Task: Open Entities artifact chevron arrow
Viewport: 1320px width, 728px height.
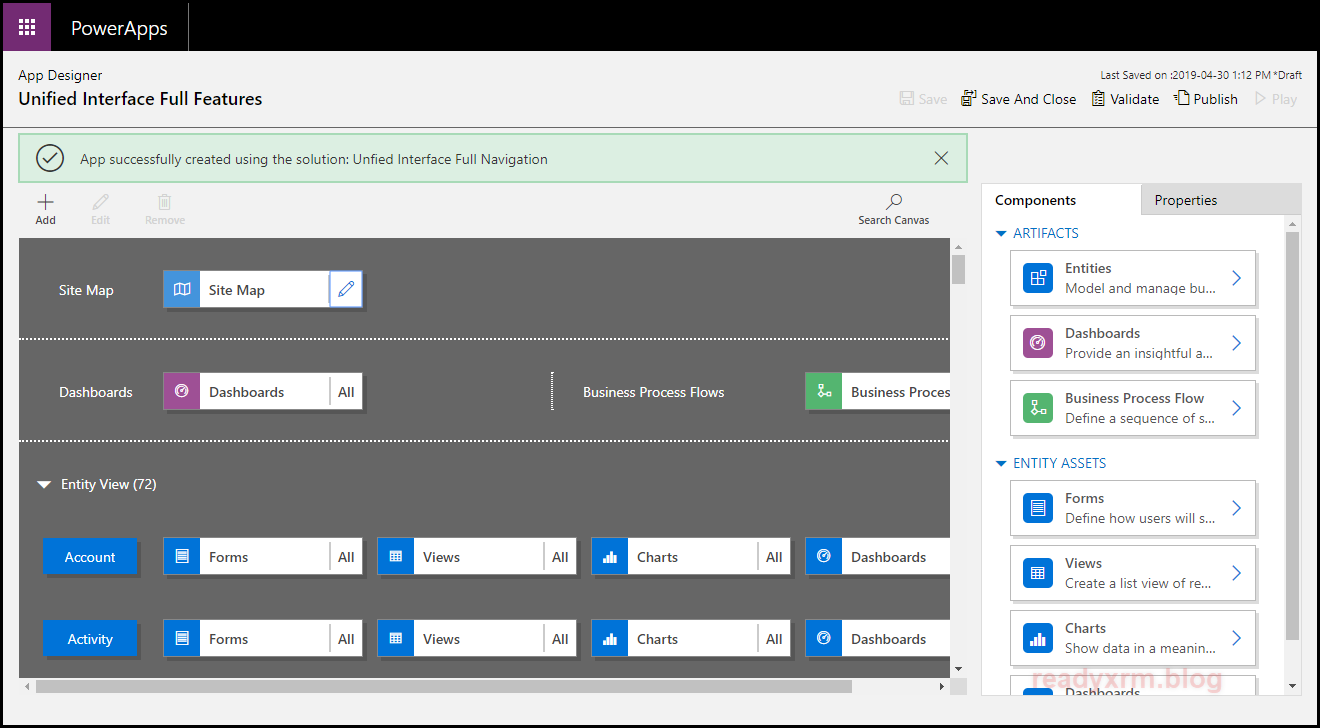Action: [x=1236, y=278]
